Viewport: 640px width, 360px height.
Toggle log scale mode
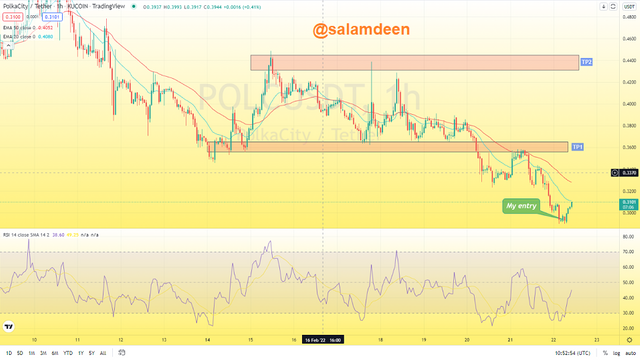coord(616,353)
